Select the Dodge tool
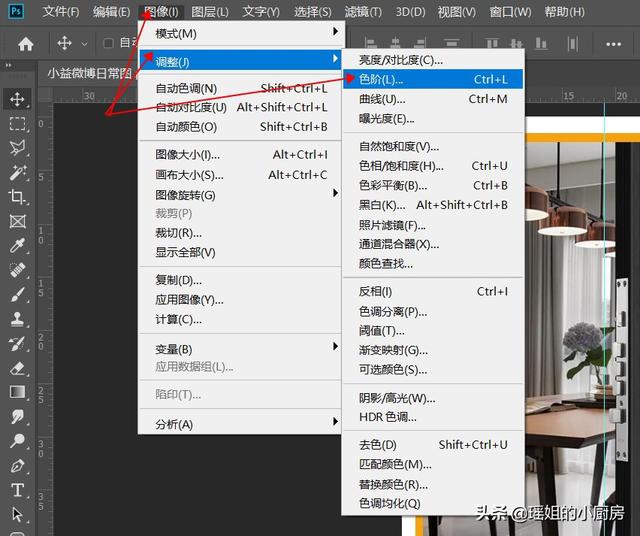Viewport: 640px width, 536px height. 17,441
